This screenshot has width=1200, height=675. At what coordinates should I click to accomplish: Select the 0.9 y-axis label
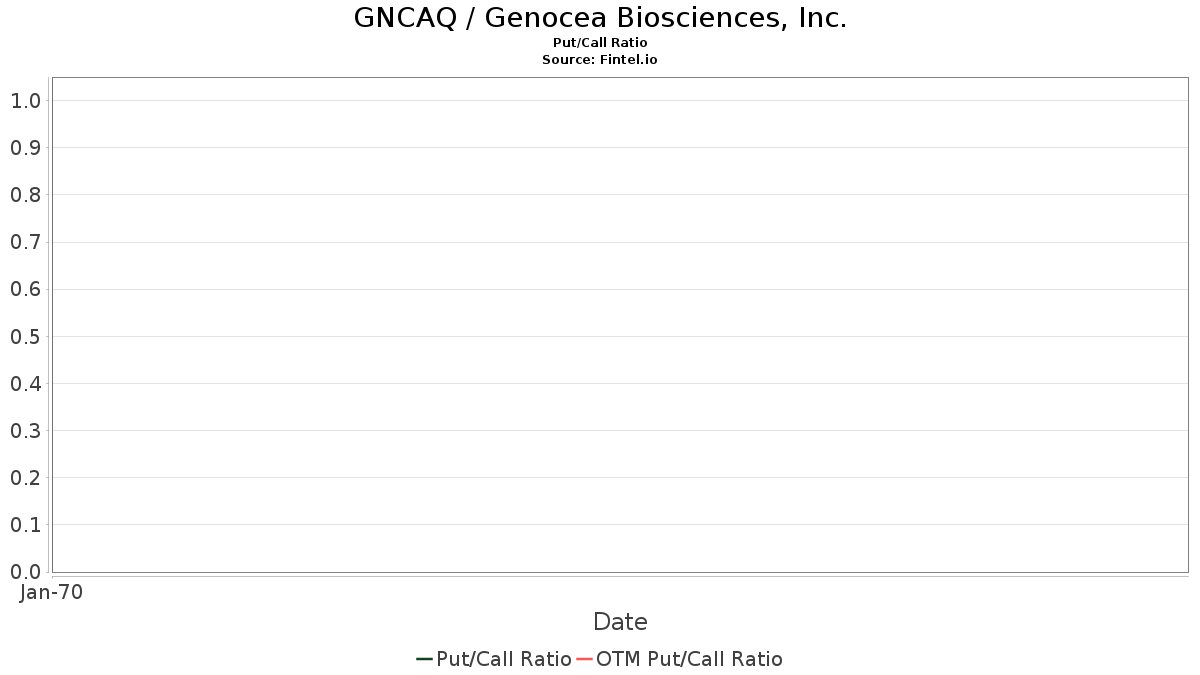25,147
